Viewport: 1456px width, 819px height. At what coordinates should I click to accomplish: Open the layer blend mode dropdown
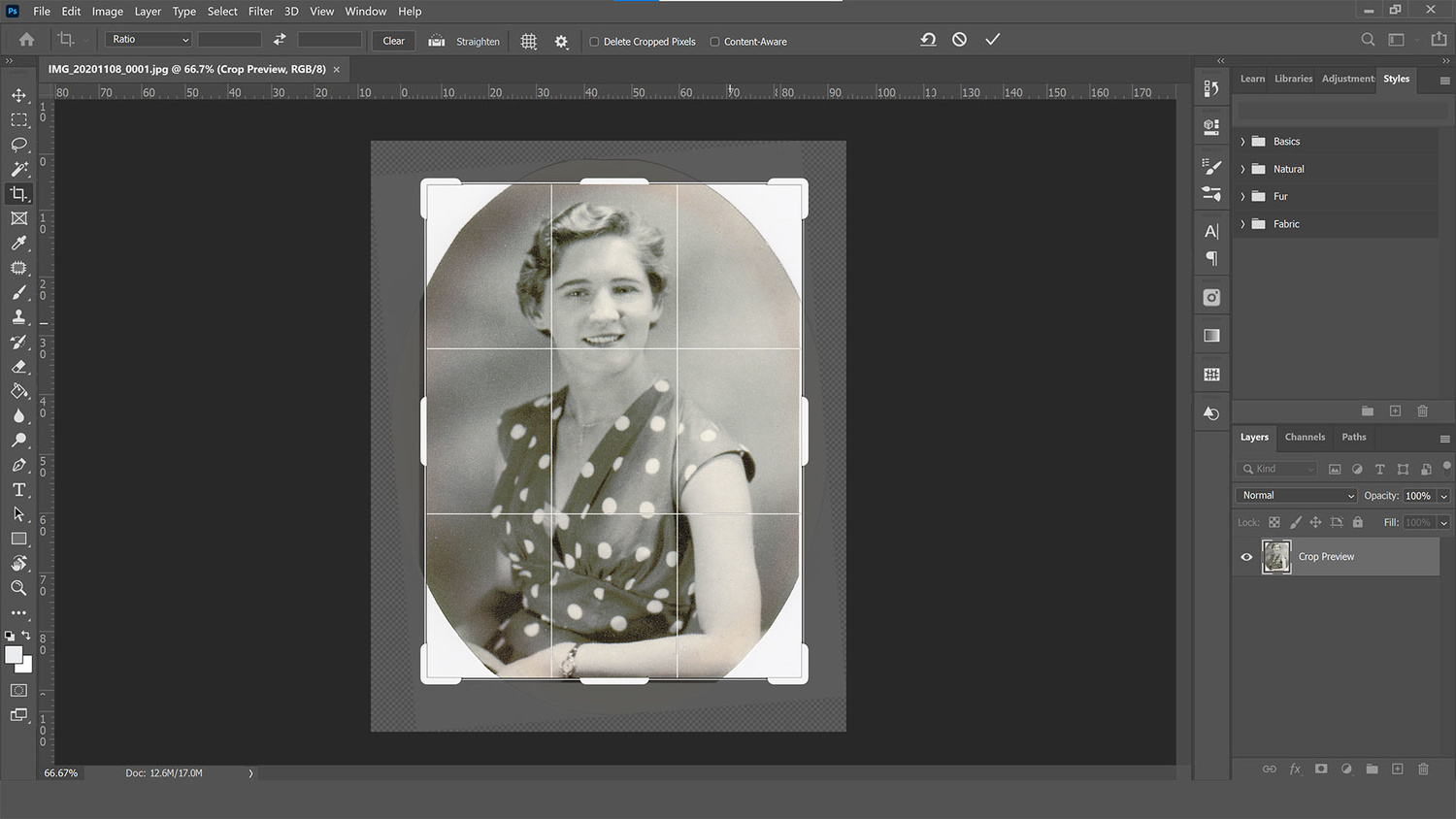(x=1295, y=495)
